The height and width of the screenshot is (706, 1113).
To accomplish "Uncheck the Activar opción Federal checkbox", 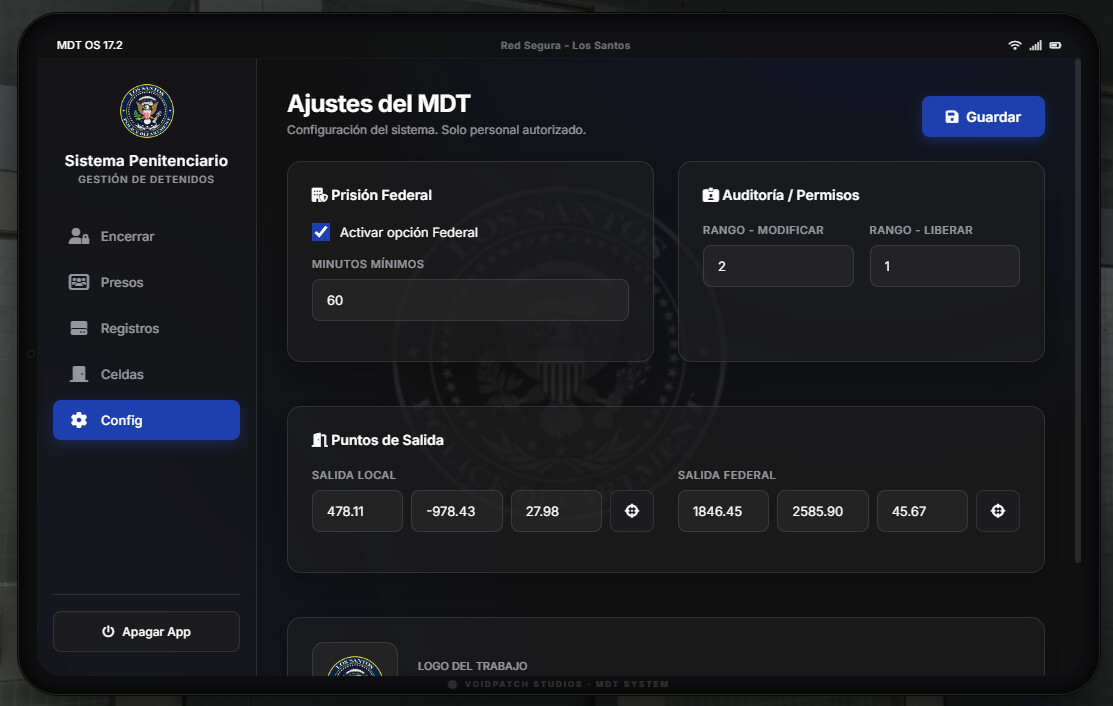I will [321, 232].
